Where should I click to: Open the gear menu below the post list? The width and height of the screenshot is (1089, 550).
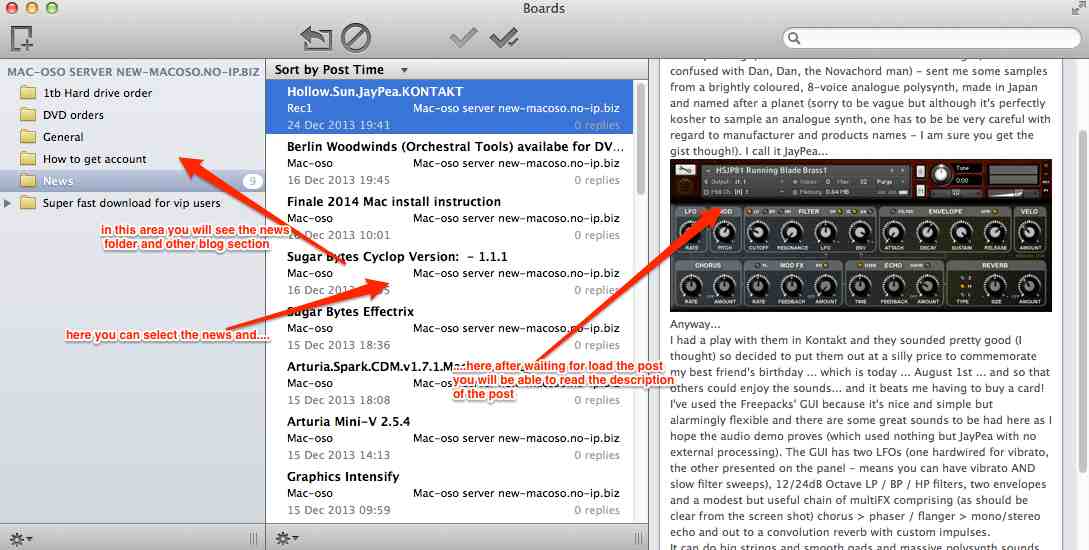pyautogui.click(x=287, y=538)
